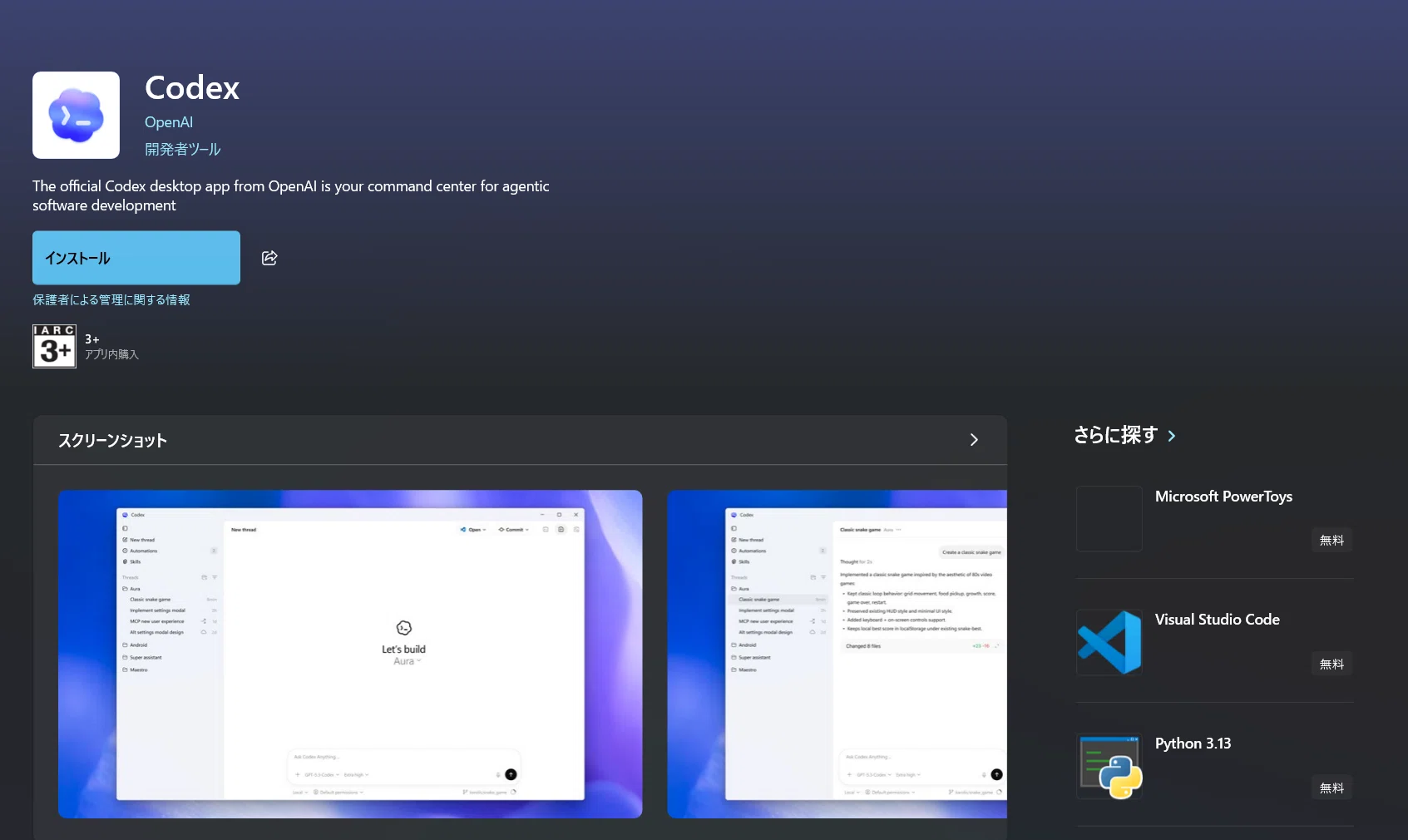This screenshot has height=840, width=1408.
Task: Open second Codex screenshot thumbnail
Action: pyautogui.click(x=837, y=654)
